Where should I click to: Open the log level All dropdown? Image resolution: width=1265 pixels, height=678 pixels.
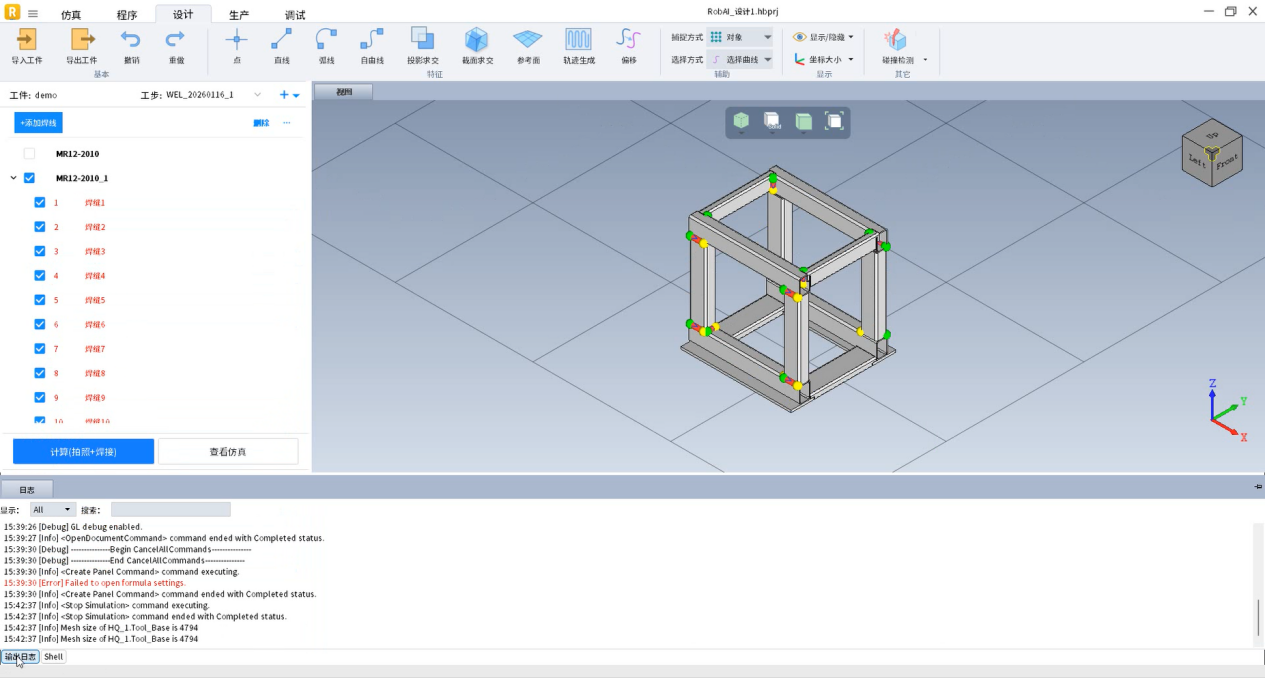[53, 510]
